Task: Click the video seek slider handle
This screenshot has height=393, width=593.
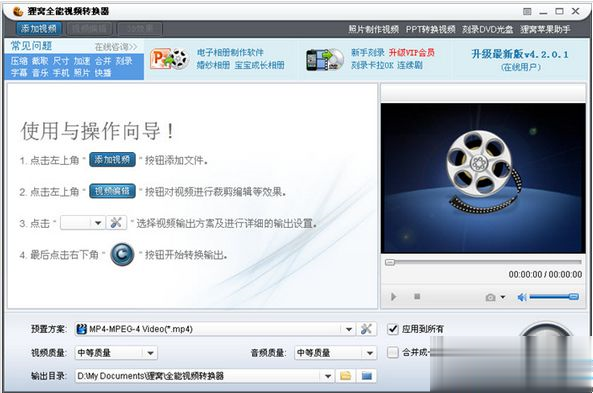Action: tap(390, 262)
